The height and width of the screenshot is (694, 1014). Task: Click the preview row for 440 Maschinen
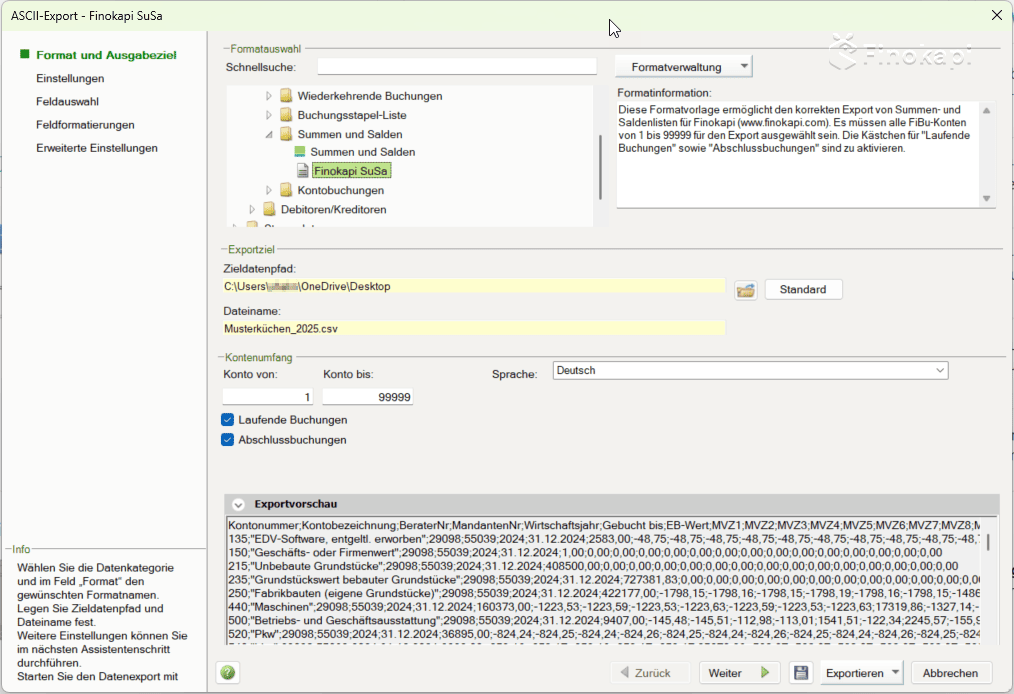coord(604,607)
